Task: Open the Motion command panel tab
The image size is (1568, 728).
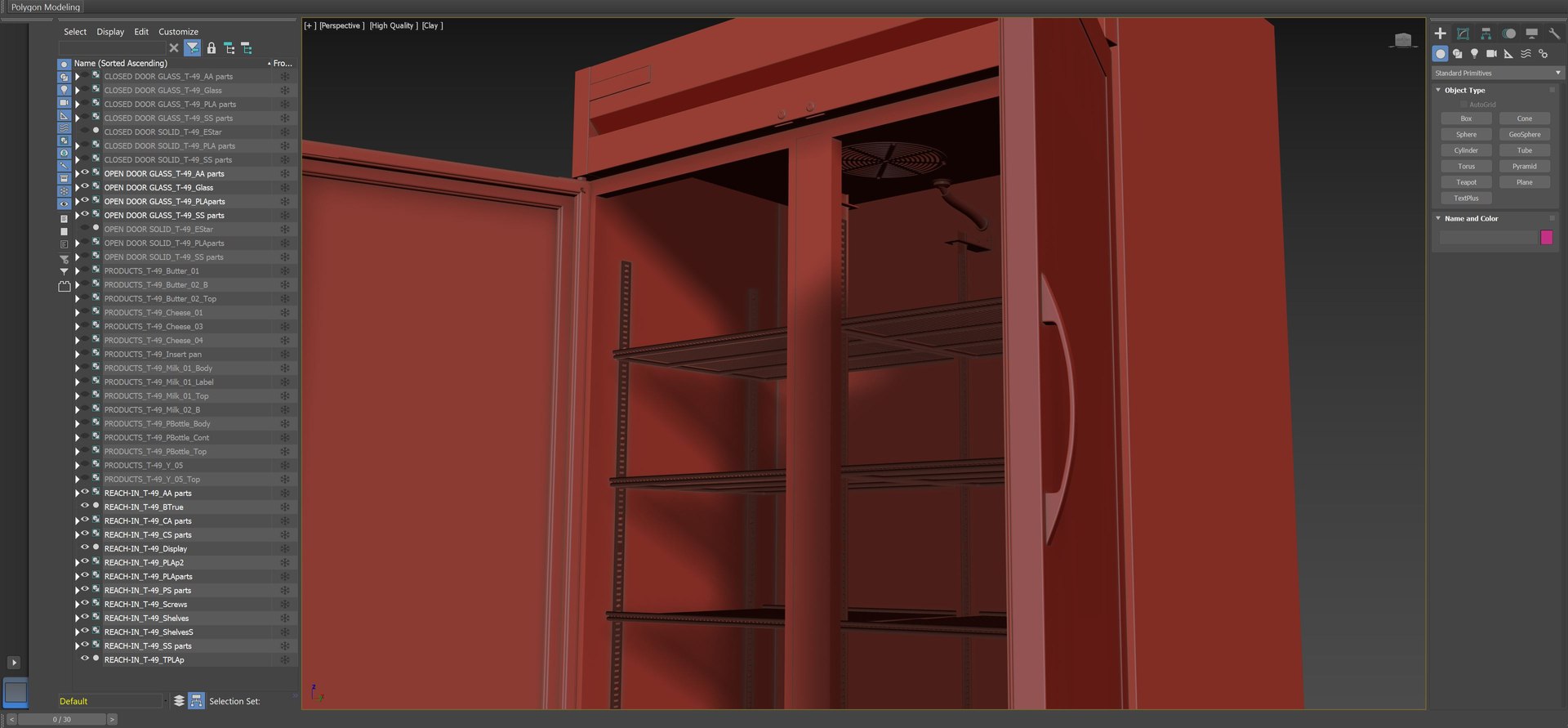Action: [x=1508, y=33]
